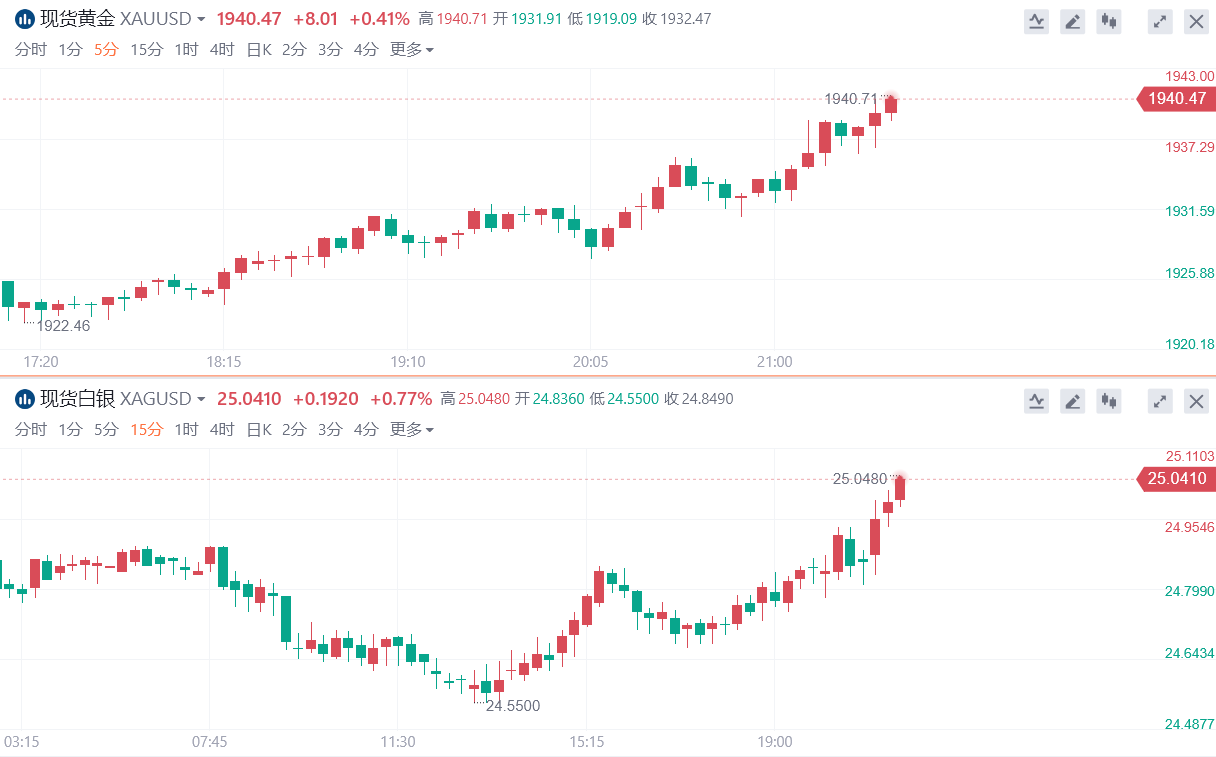
Task: Expand gold chart to fullscreen
Action: (x=1160, y=21)
